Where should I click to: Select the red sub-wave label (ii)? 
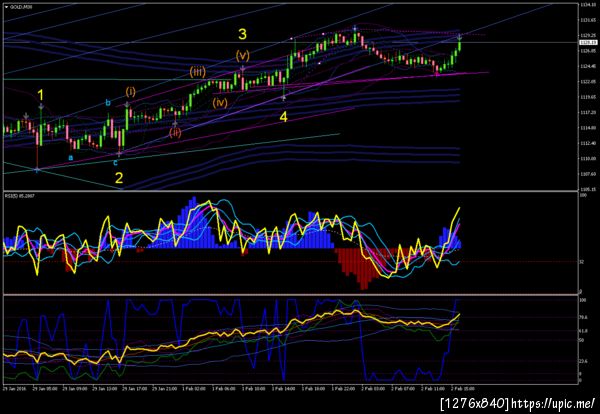175,133
